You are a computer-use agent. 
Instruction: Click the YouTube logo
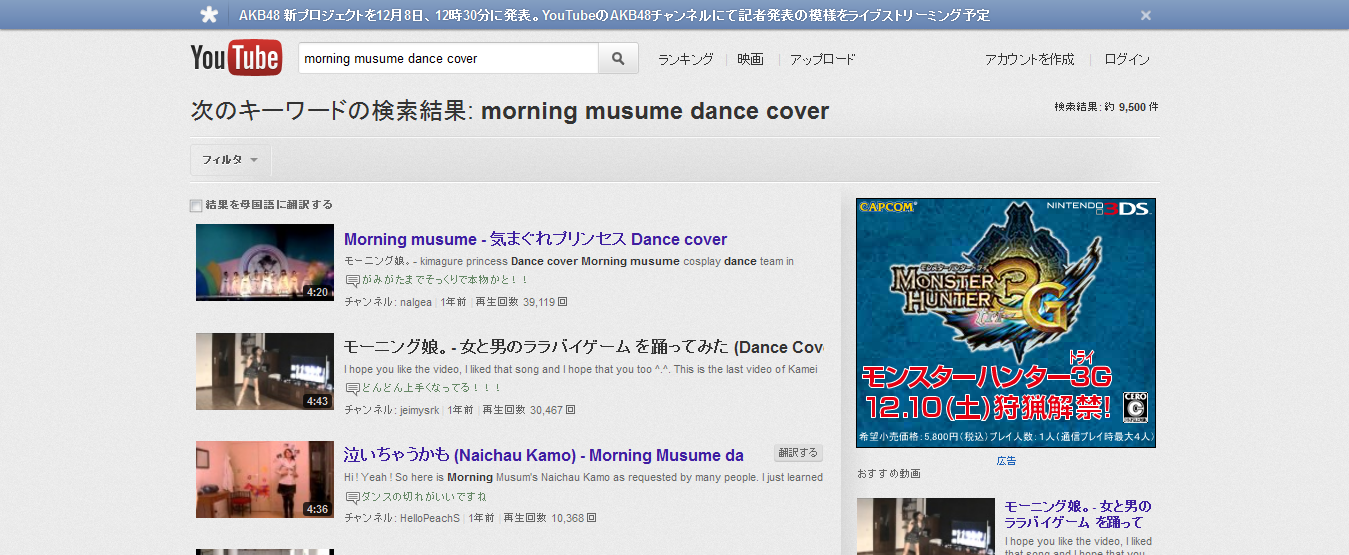[x=236, y=58]
